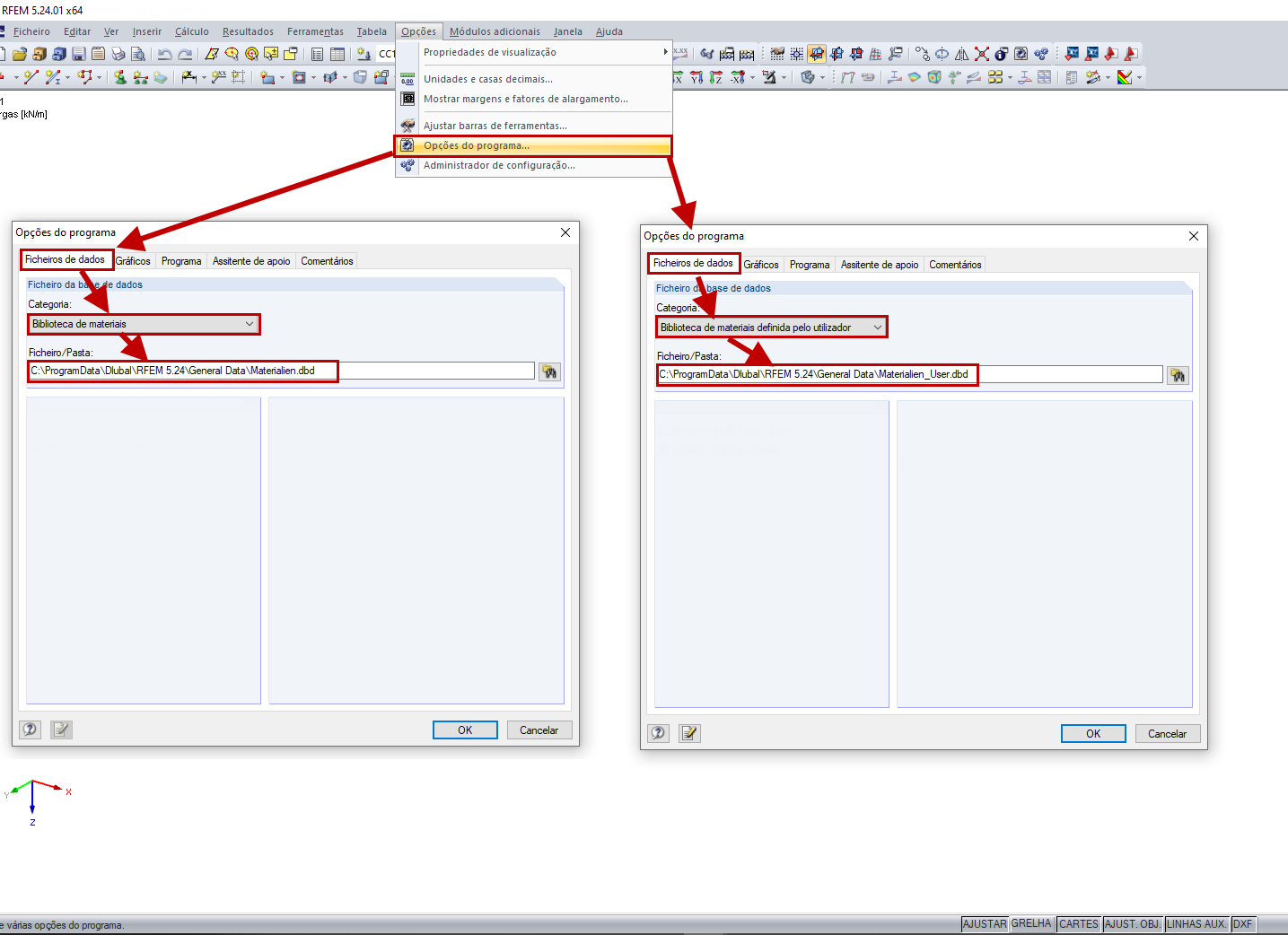Switch to Programa tab in right dialog
Image resolution: width=1288 pixels, height=935 pixels.
[x=810, y=265]
